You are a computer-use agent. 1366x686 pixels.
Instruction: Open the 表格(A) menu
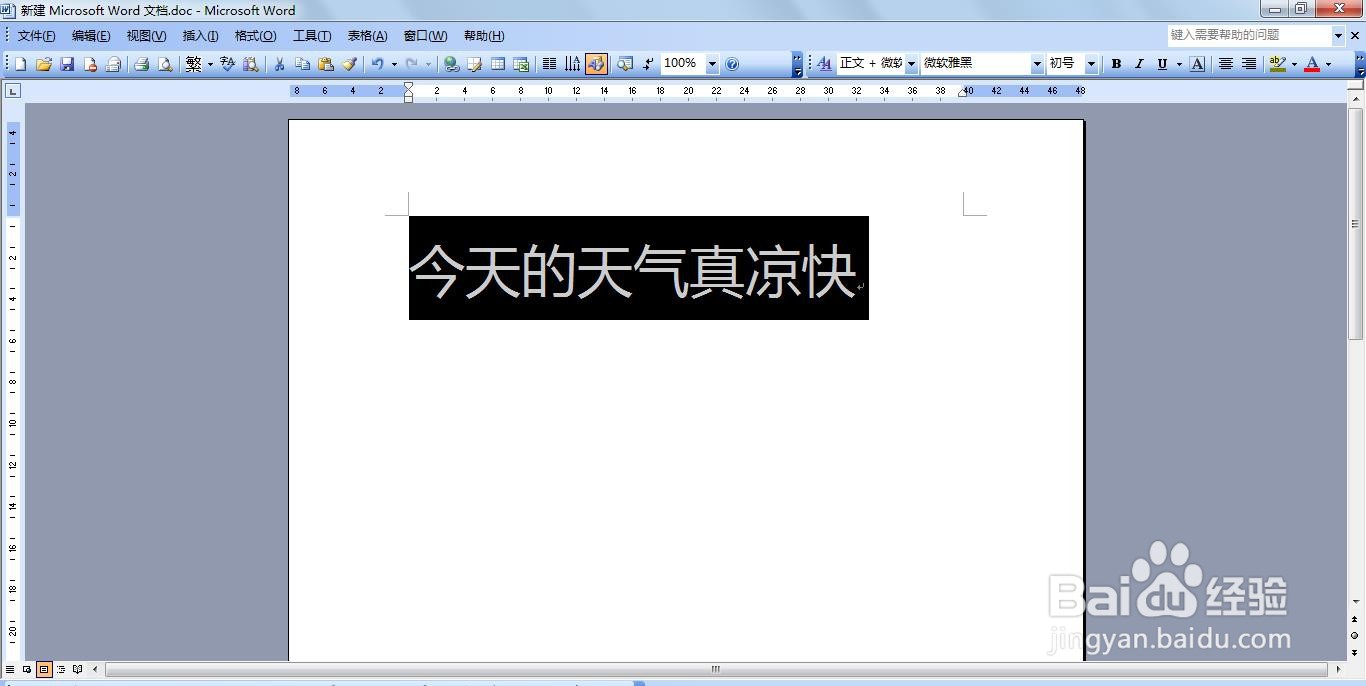[x=367, y=36]
